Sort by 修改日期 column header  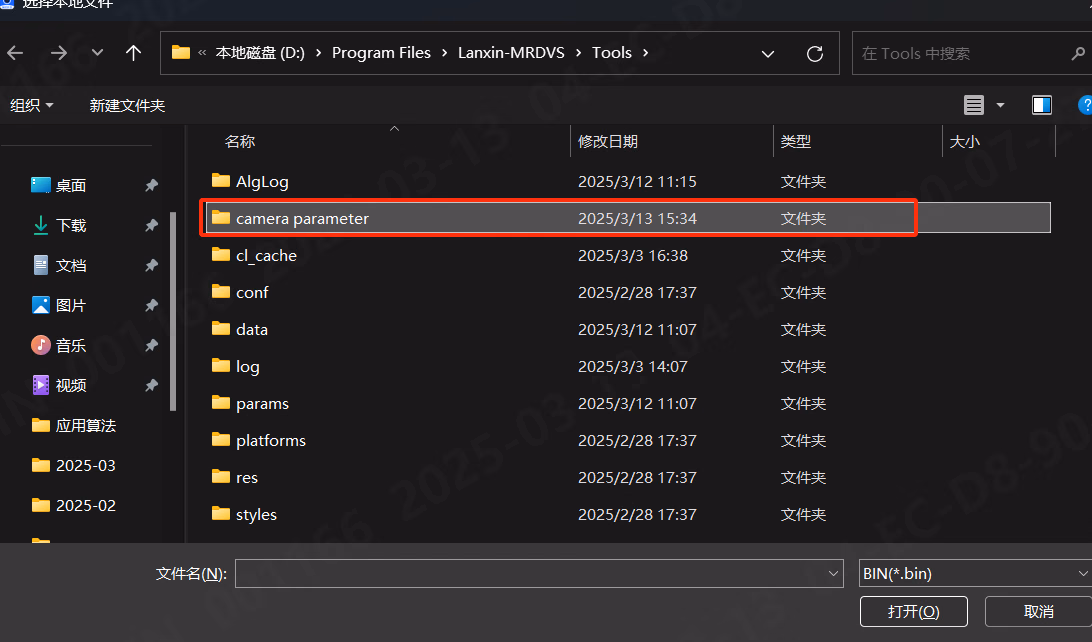pos(607,141)
